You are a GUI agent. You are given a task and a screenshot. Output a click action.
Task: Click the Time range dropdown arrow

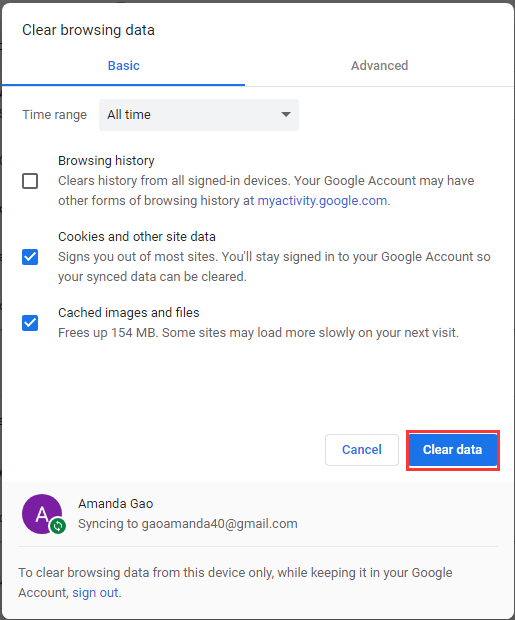coord(286,115)
